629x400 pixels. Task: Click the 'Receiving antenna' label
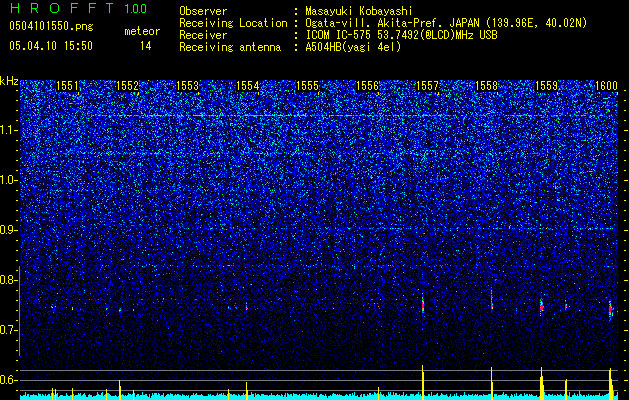coord(230,47)
